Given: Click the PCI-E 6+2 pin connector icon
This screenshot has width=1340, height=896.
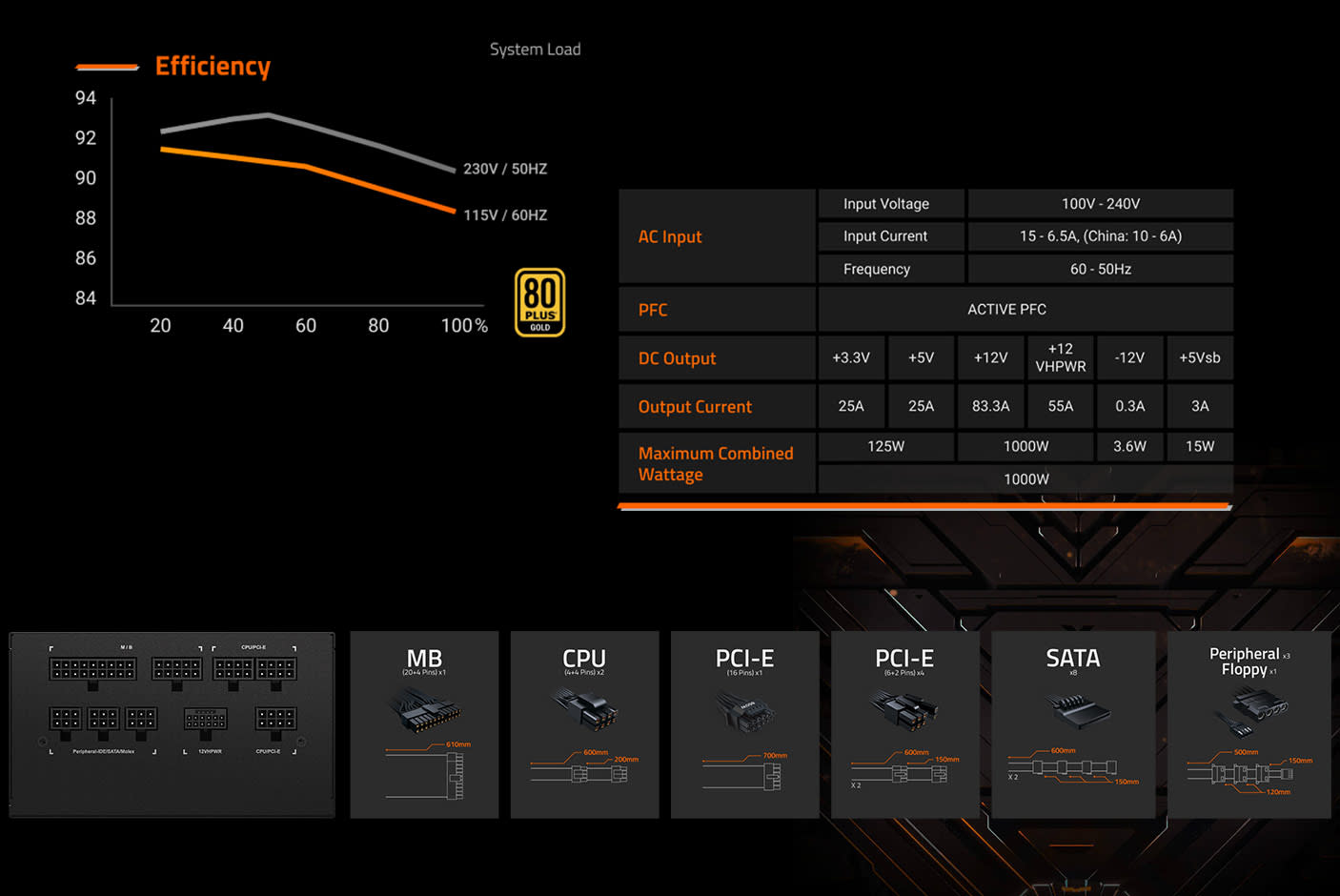Looking at the screenshot, I should (903, 710).
